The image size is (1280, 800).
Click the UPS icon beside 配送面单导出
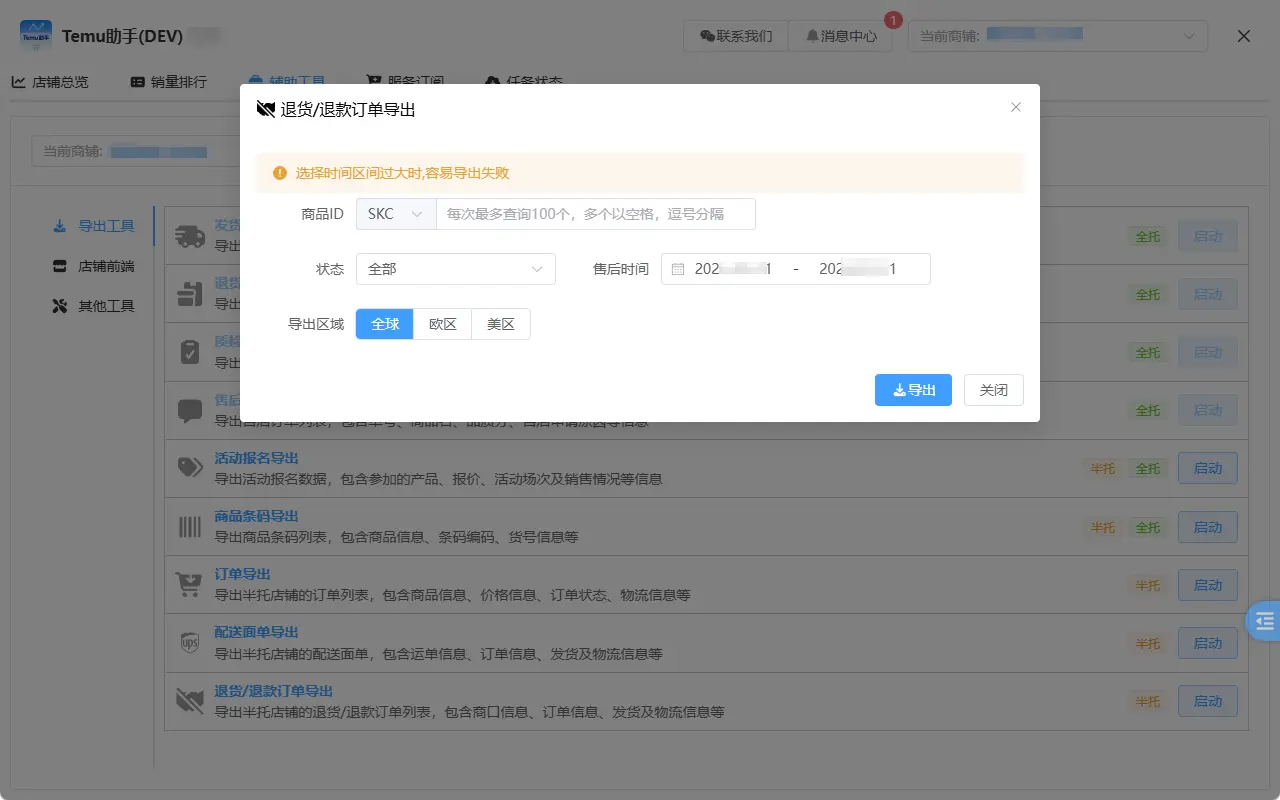(x=190, y=643)
